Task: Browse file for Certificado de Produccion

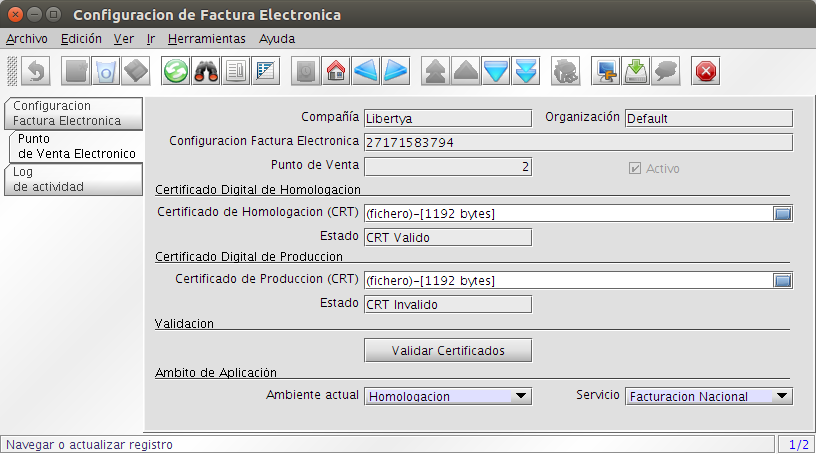Action: click(782, 281)
